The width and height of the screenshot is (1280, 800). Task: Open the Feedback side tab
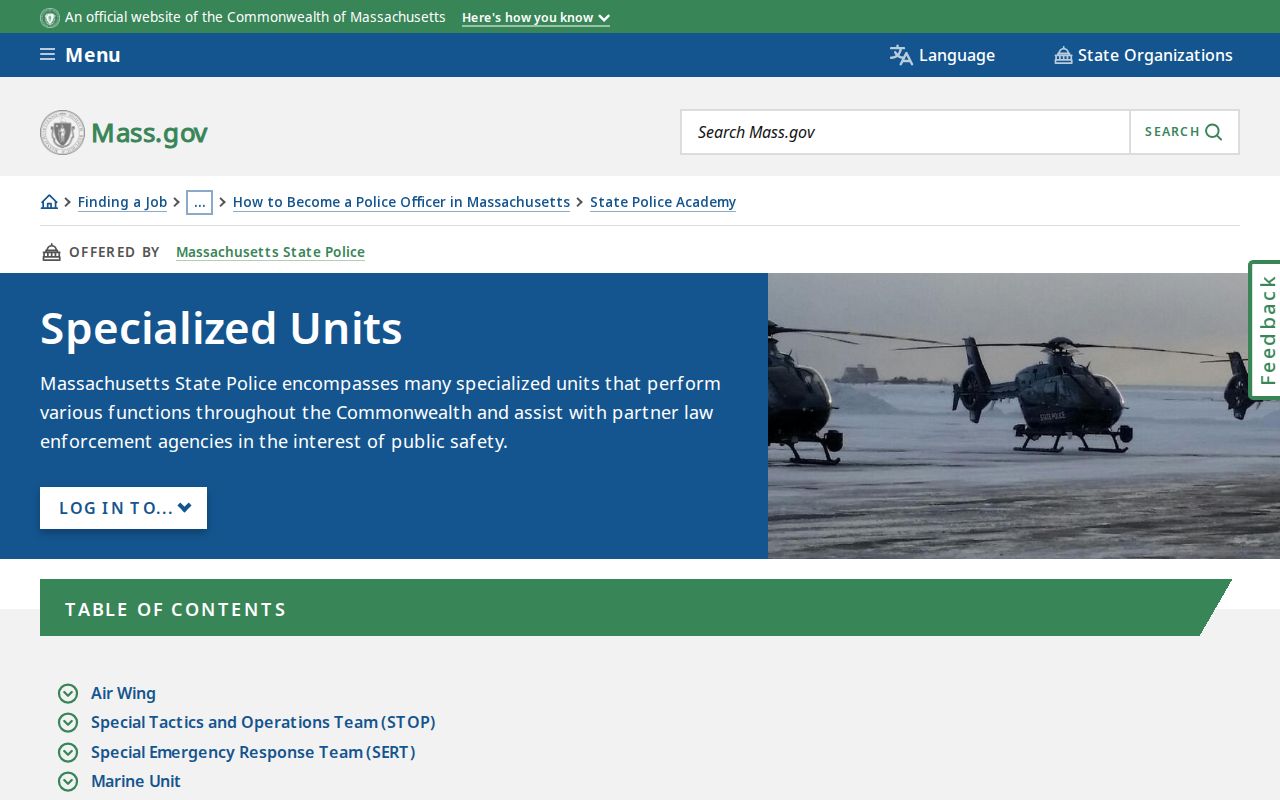[x=1265, y=330]
